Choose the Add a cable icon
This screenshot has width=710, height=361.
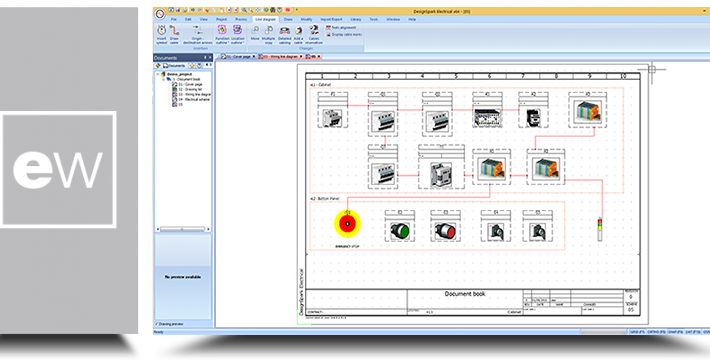tap(298, 34)
